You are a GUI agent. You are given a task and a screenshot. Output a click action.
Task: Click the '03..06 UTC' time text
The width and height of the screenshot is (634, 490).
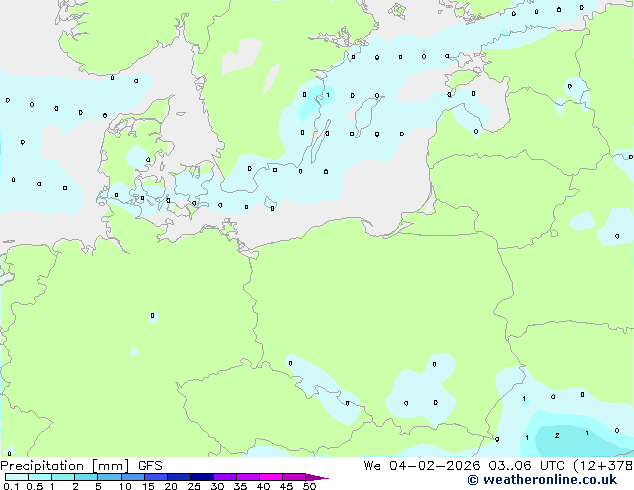526,466
